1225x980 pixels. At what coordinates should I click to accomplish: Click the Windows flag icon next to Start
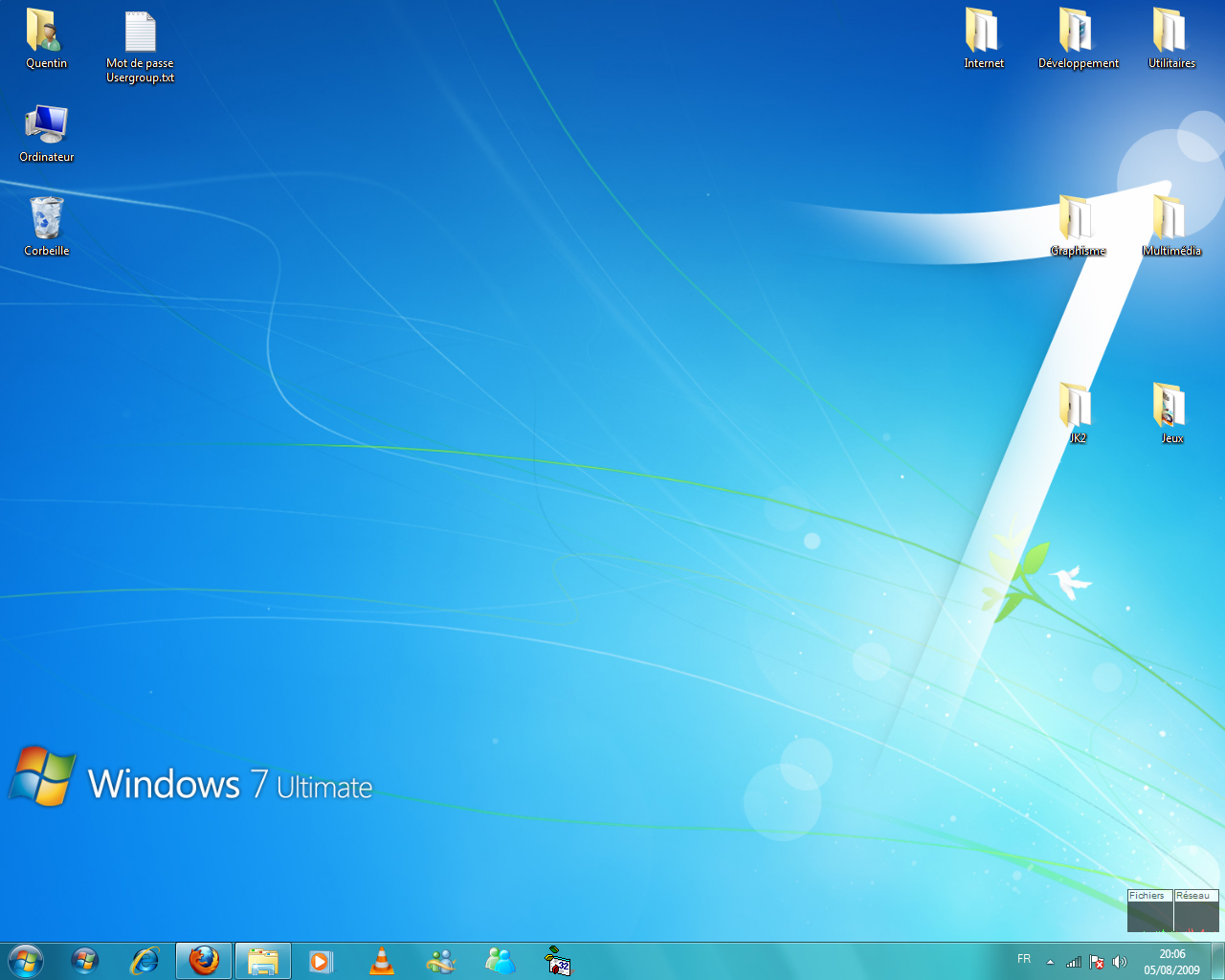pyautogui.click(x=84, y=961)
